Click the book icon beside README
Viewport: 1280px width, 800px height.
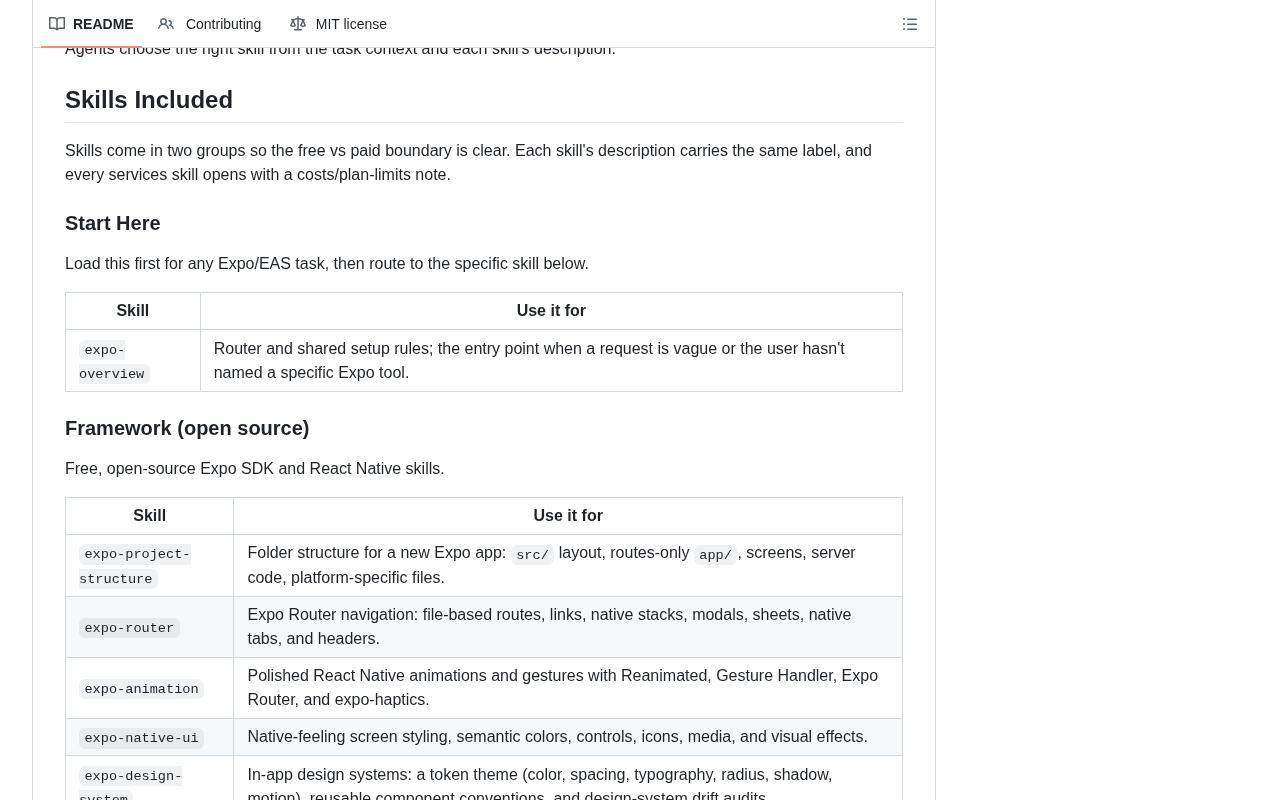click(57, 24)
